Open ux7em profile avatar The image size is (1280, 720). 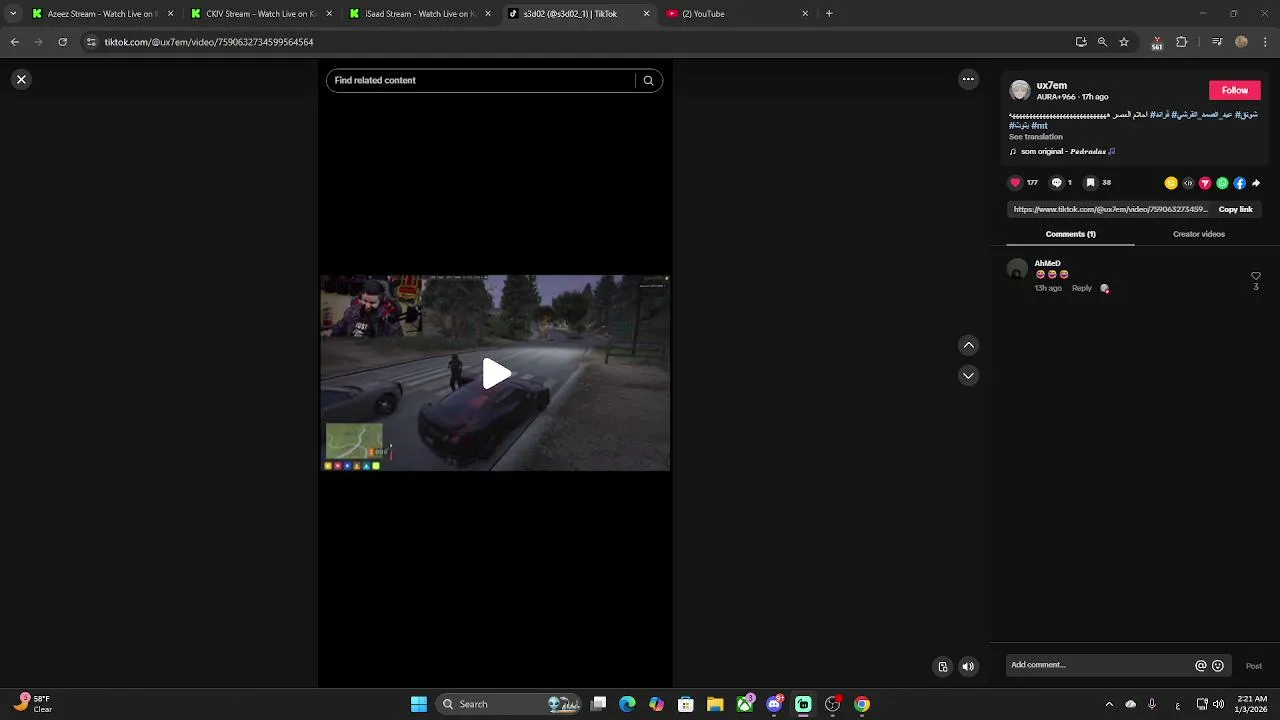pyautogui.click(x=1019, y=91)
